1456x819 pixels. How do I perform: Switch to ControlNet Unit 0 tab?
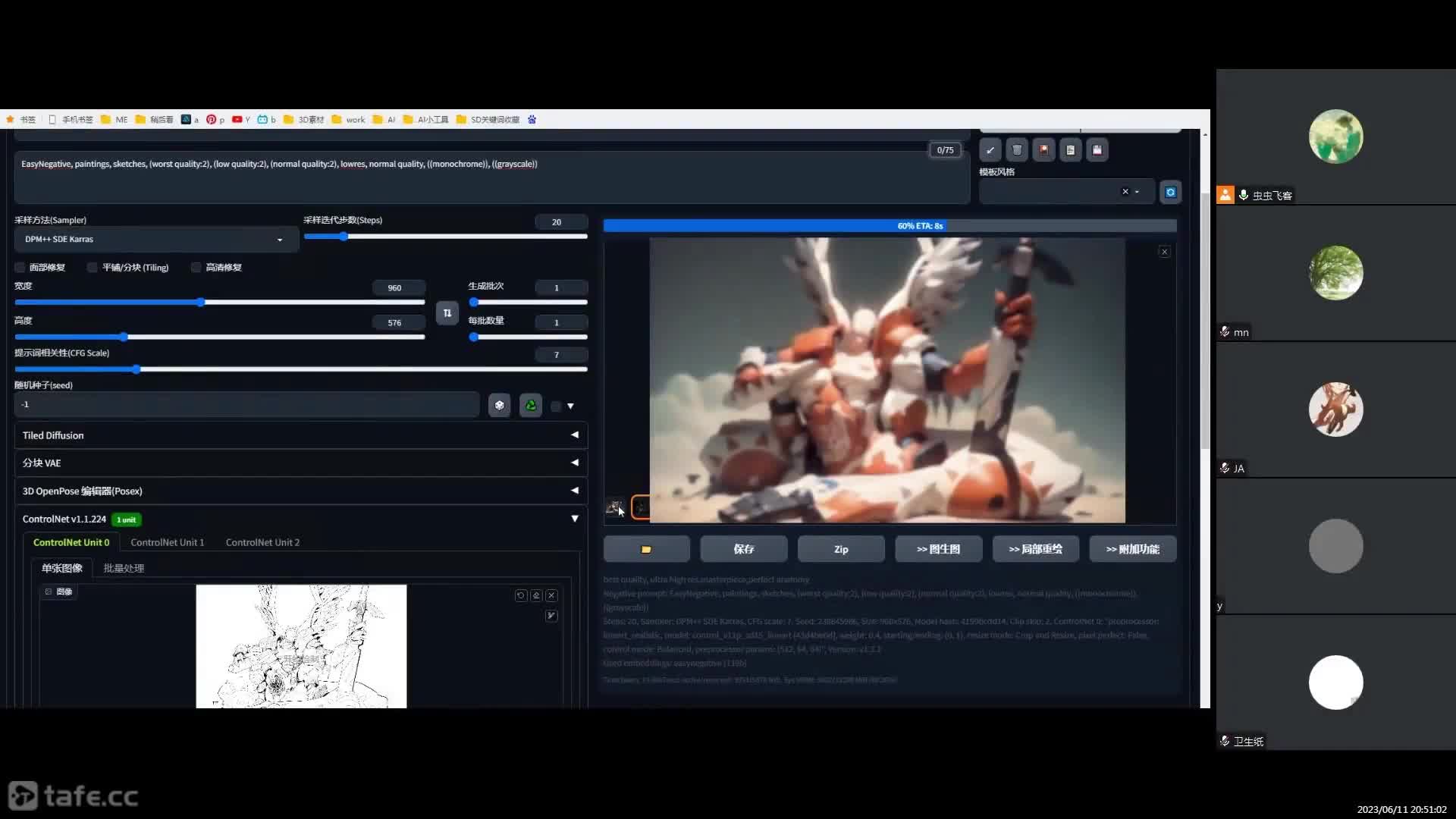71,542
